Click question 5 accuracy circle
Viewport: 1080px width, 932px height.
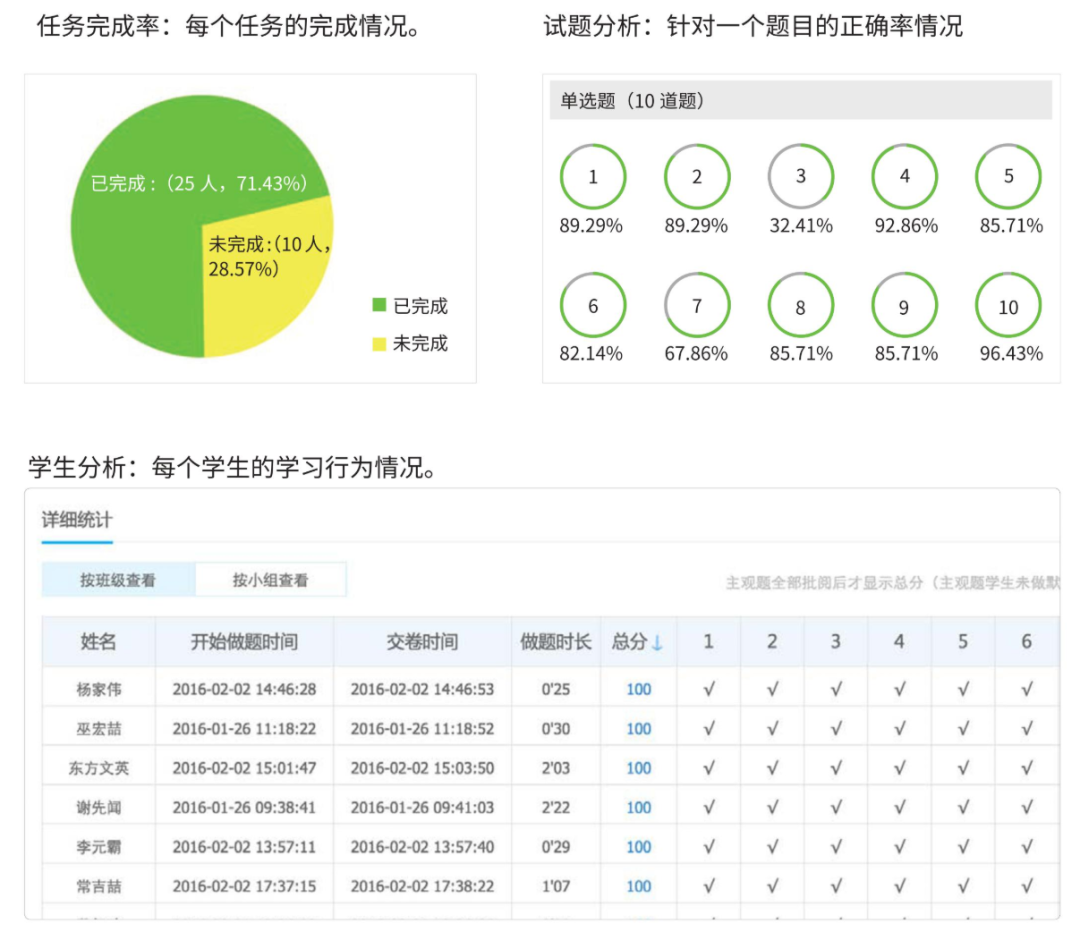[1008, 175]
